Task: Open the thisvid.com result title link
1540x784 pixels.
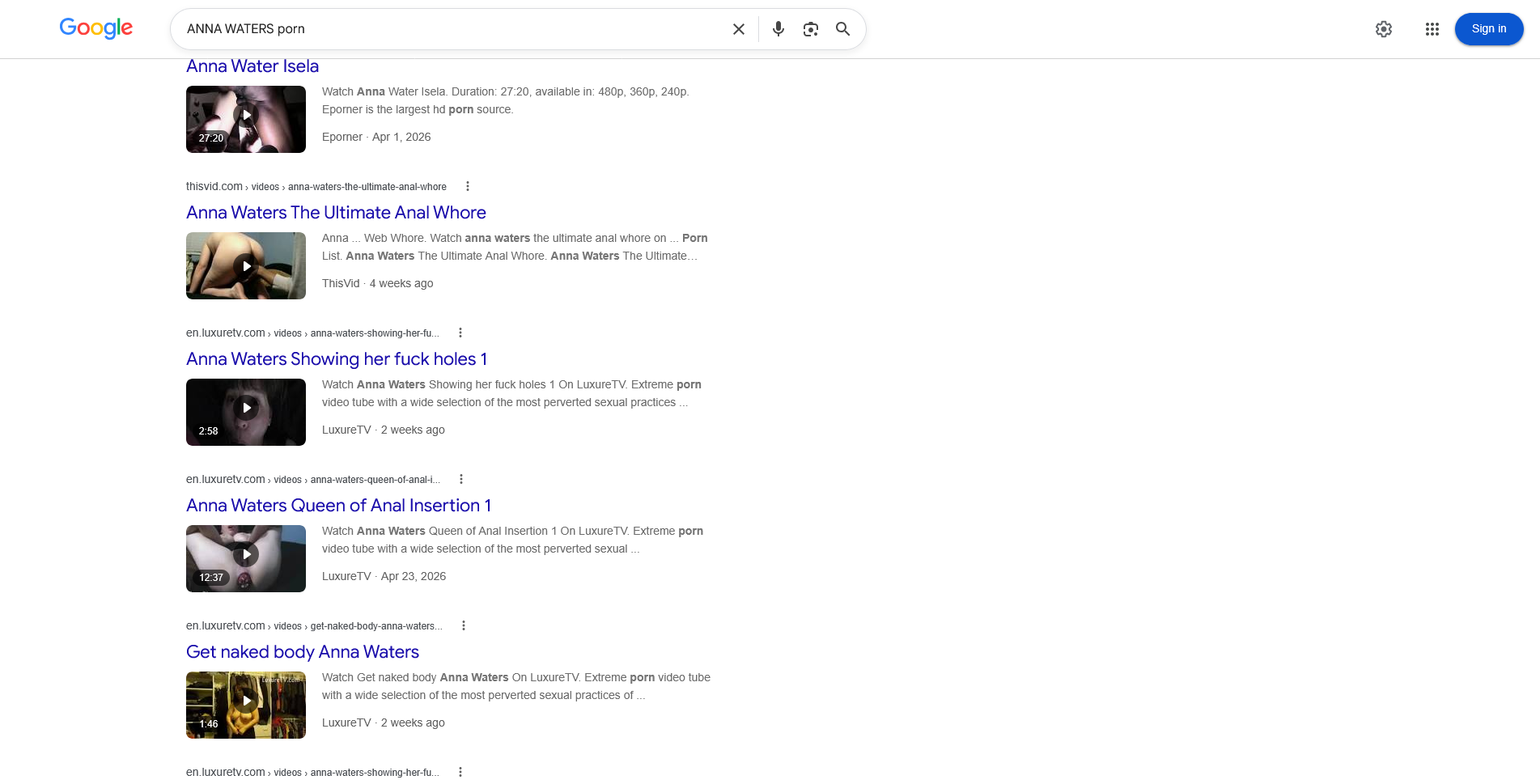Action: click(x=336, y=213)
